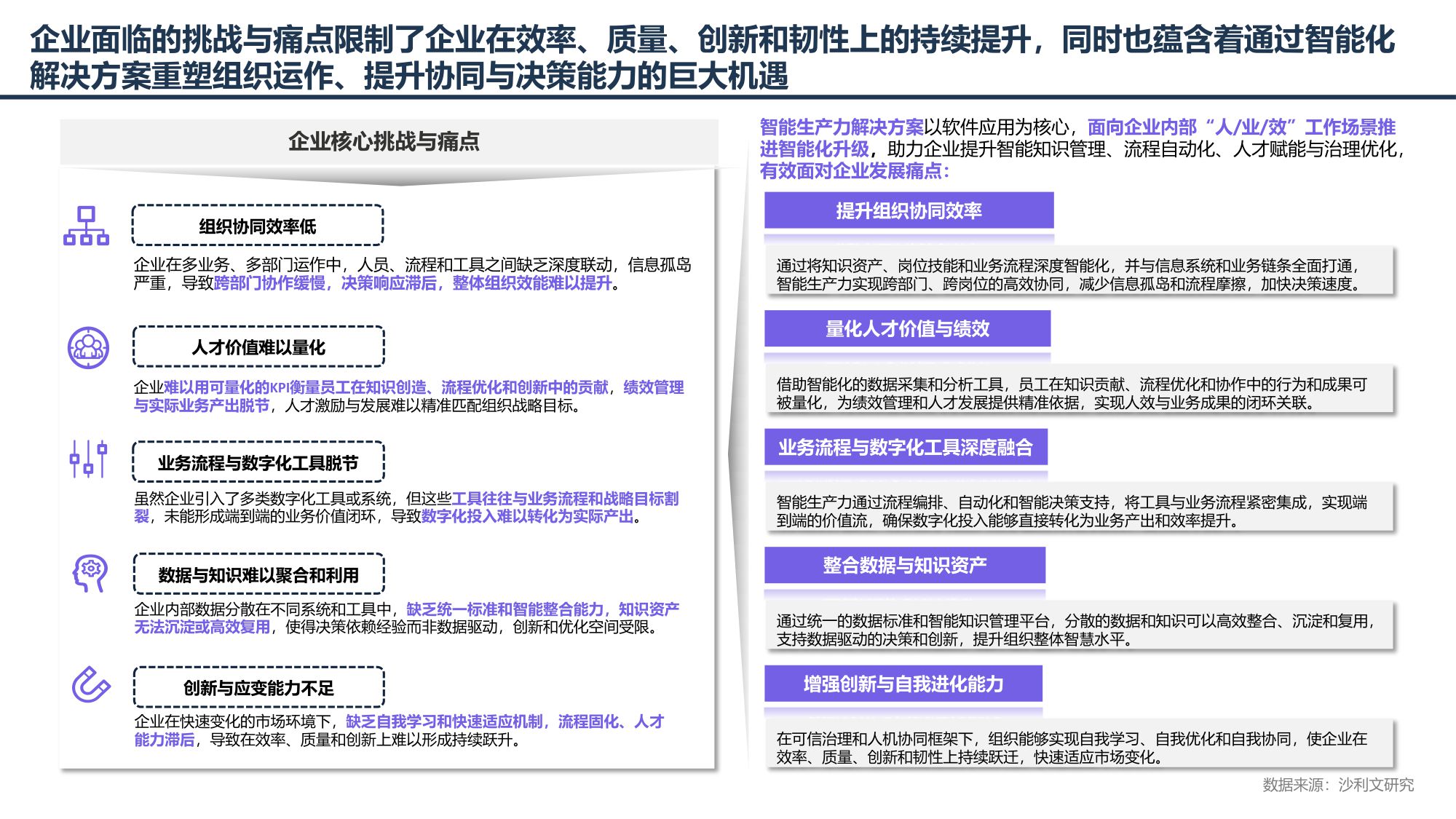The width and height of the screenshot is (1456, 819).
Task: Select the 数据与知识难以聚合和利用 menu entry
Action: [x=257, y=573]
